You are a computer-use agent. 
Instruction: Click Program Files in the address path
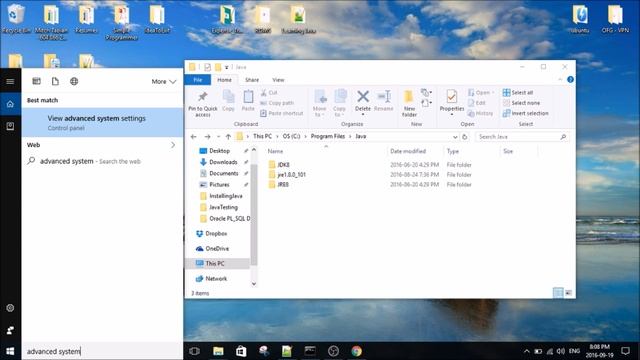pos(328,136)
